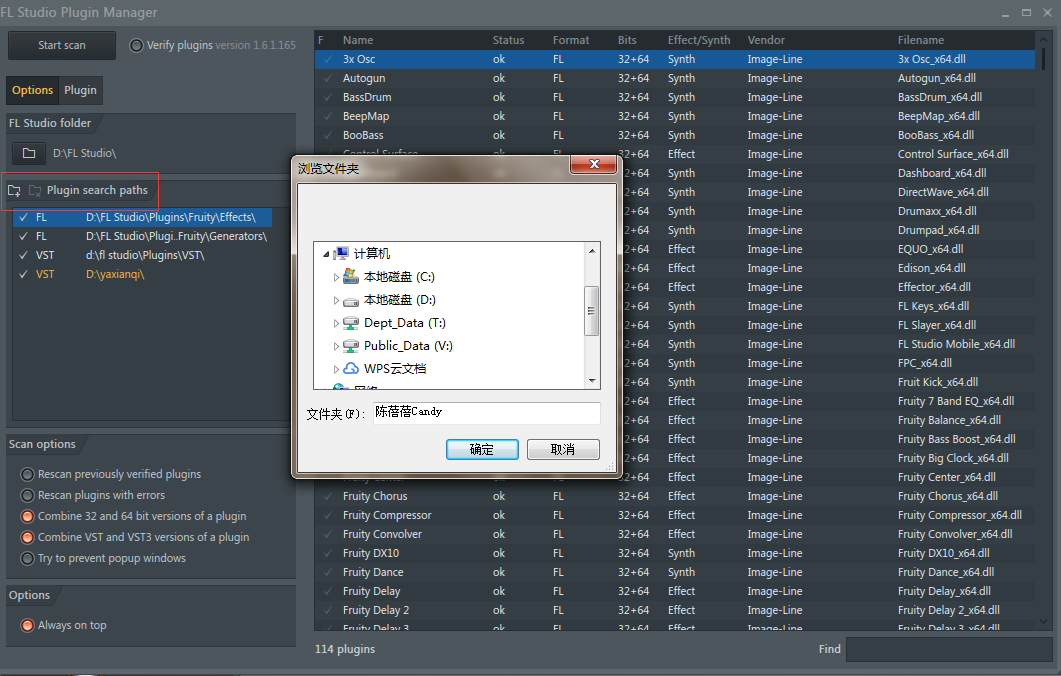Image resolution: width=1061 pixels, height=676 pixels.
Task: Toggle favorite checkmark for Autogun
Action: coord(328,78)
